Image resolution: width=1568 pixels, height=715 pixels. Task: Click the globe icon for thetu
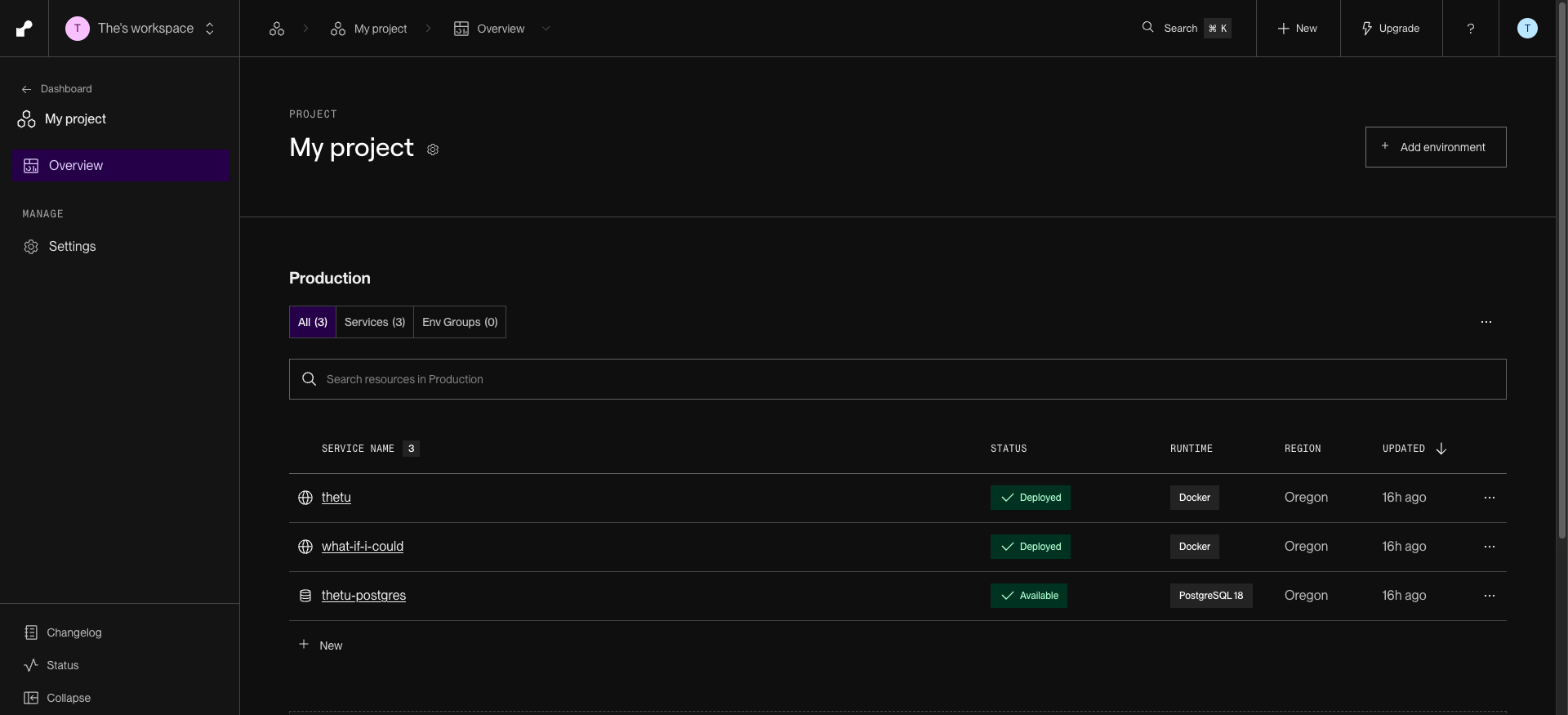(x=305, y=498)
